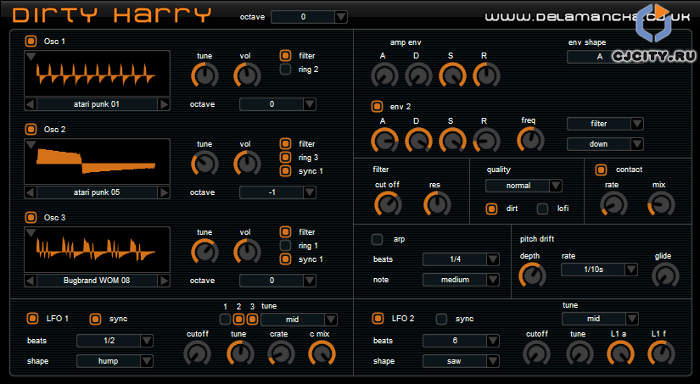
Task: Expand the LFO 1 shape hump dropdown
Action: point(115,361)
